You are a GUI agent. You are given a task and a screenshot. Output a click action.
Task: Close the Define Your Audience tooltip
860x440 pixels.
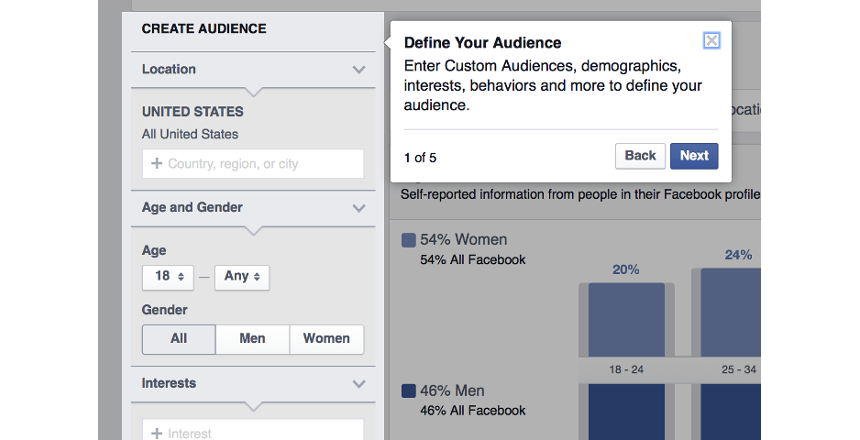711,41
